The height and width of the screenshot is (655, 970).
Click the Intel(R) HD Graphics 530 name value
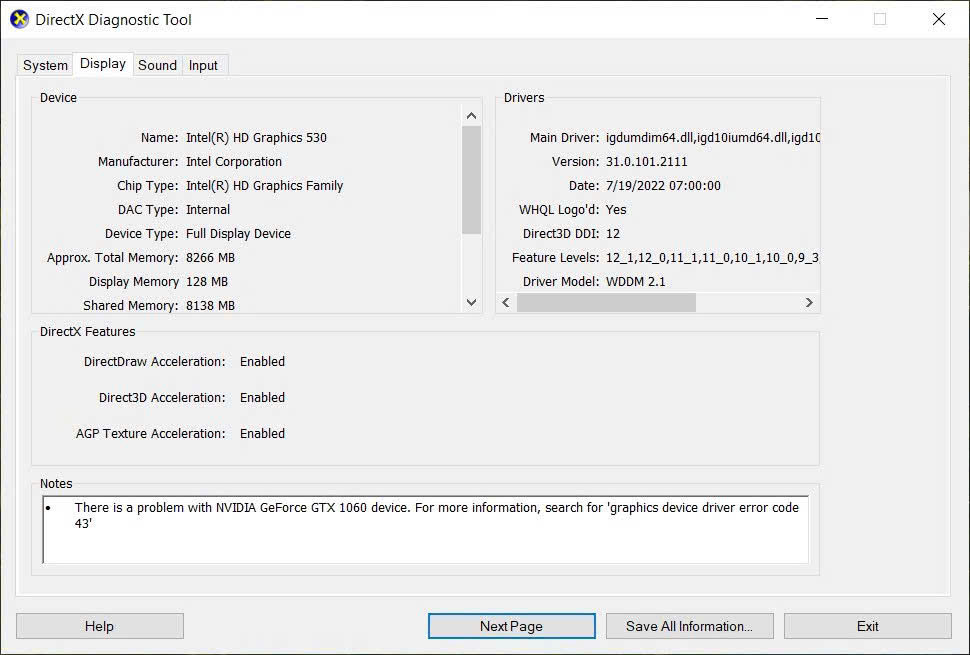256,138
